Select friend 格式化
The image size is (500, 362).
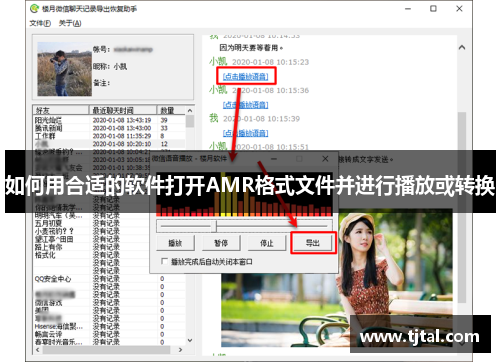[45, 255]
